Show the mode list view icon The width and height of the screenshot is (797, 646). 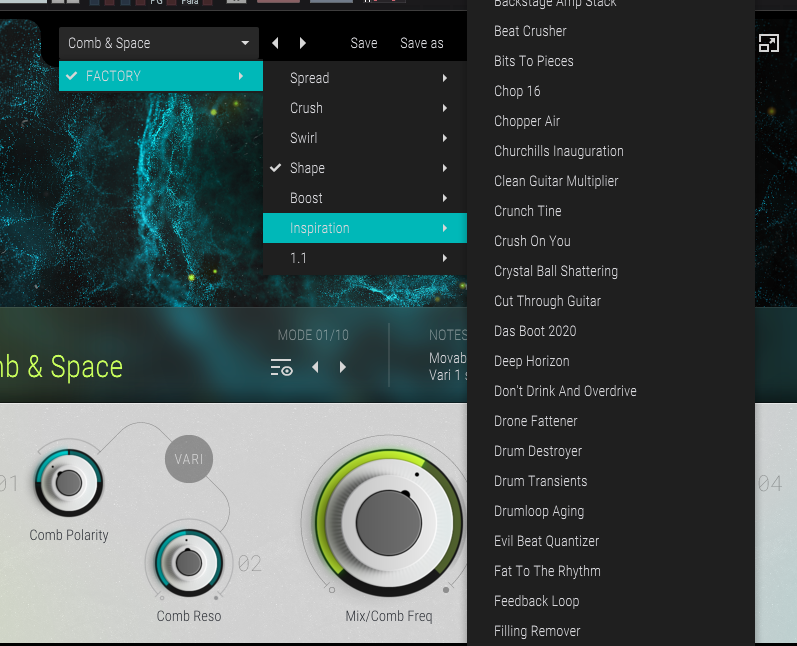pos(281,367)
